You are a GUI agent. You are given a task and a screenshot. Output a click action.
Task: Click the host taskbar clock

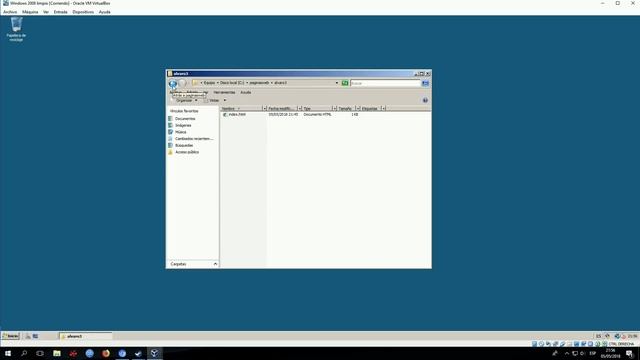pyautogui.click(x=610, y=353)
